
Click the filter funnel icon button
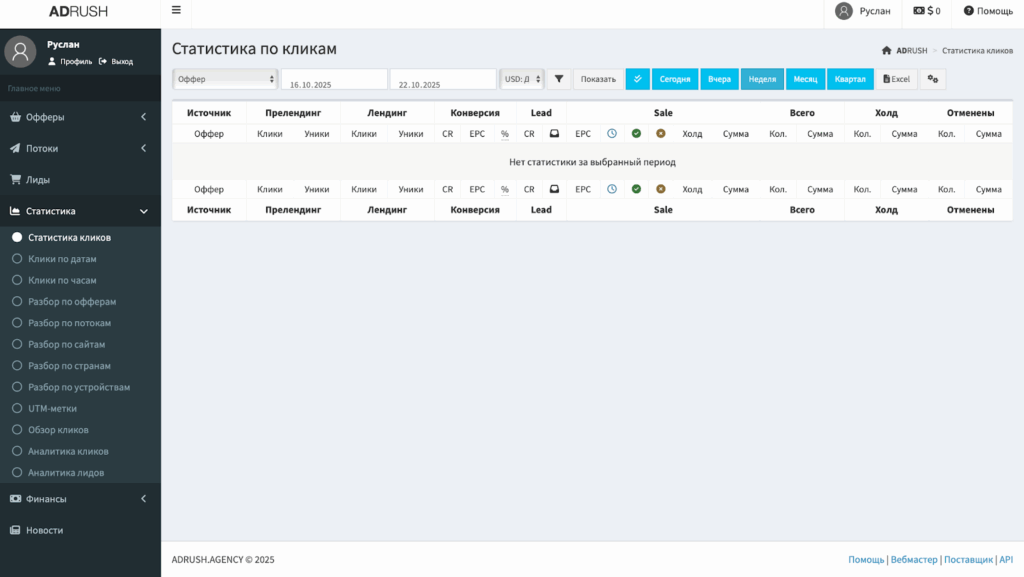(x=559, y=79)
